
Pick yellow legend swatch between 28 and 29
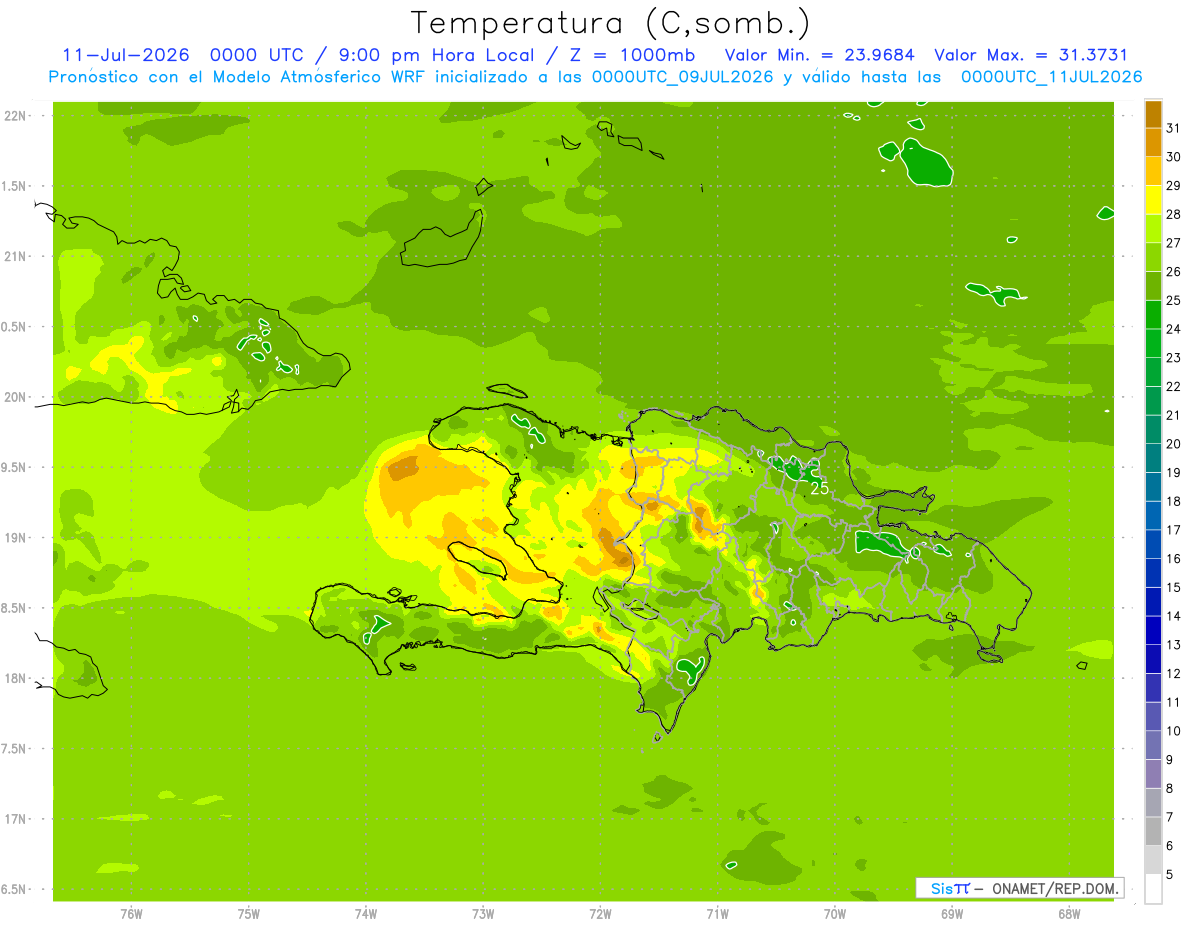[1153, 200]
